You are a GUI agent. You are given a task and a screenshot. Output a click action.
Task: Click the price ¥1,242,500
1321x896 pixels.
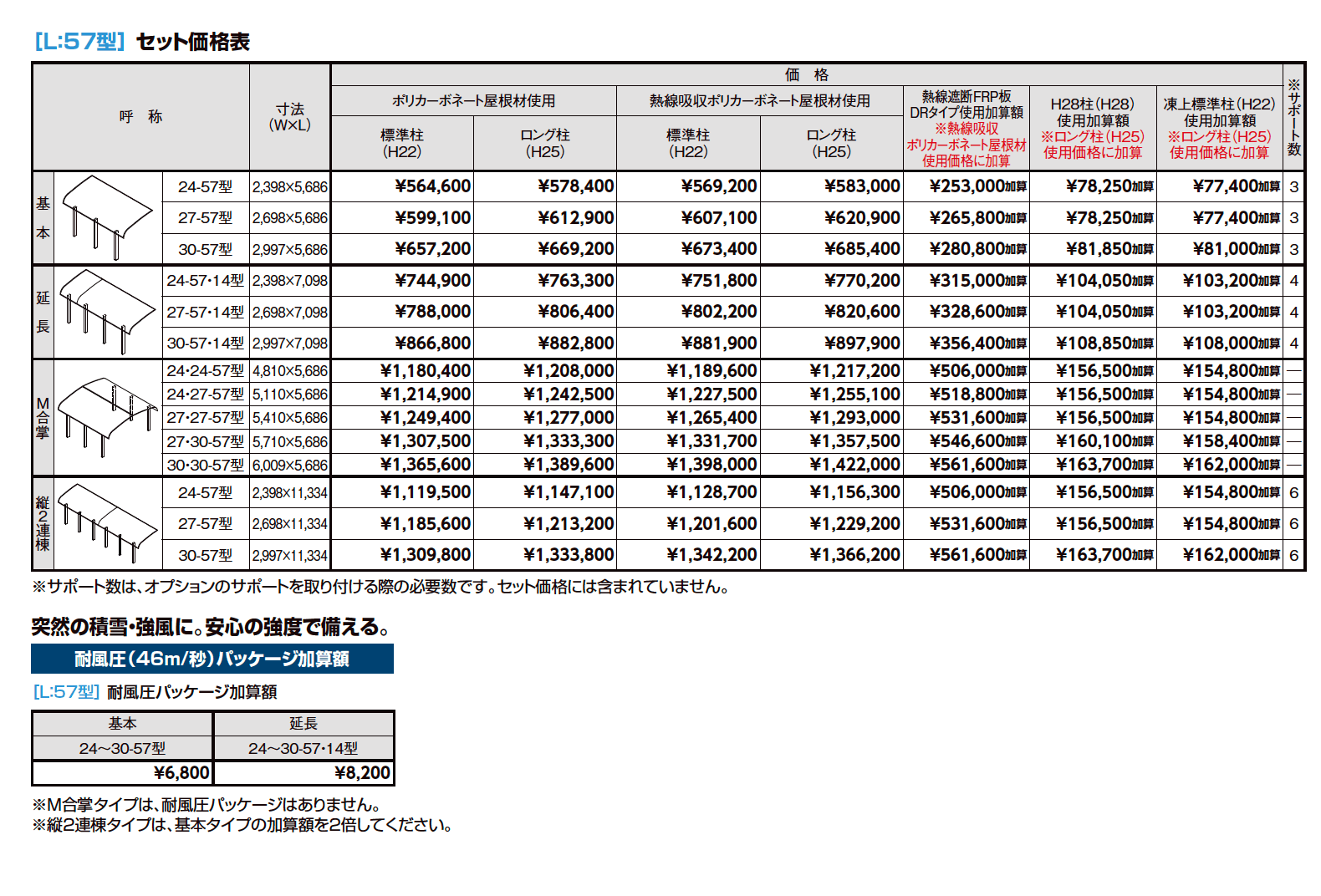click(569, 394)
